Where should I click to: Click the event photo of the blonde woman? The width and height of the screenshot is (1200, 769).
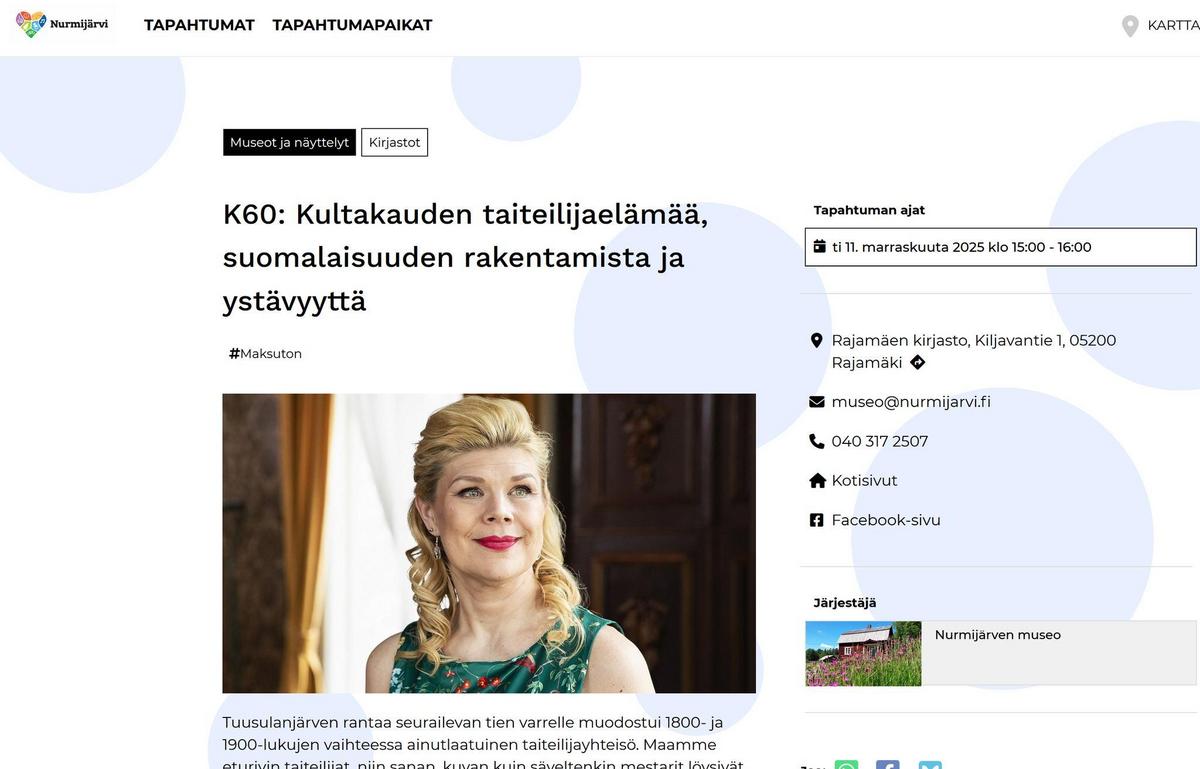[489, 543]
